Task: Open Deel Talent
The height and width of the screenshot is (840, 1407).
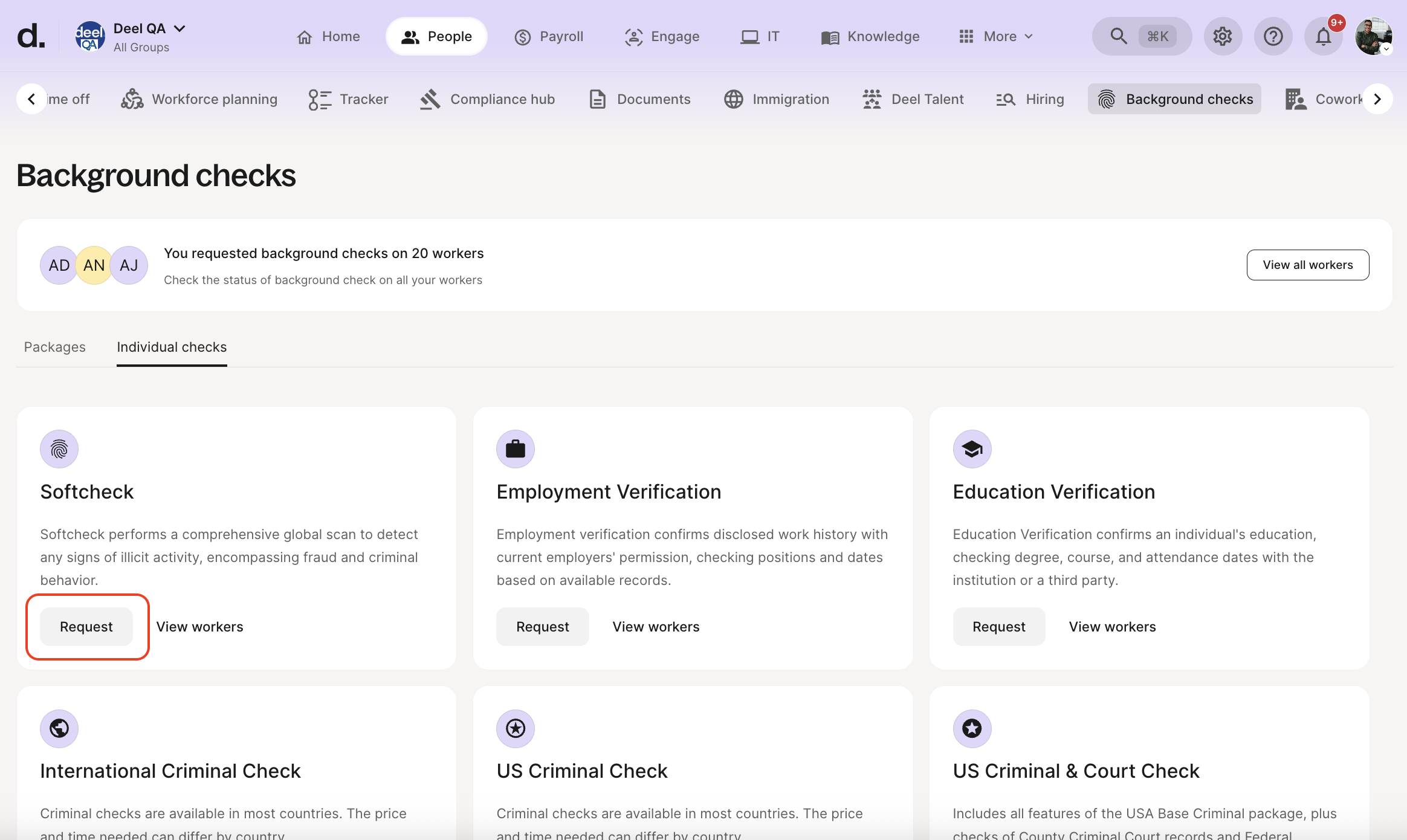Action: (x=913, y=99)
